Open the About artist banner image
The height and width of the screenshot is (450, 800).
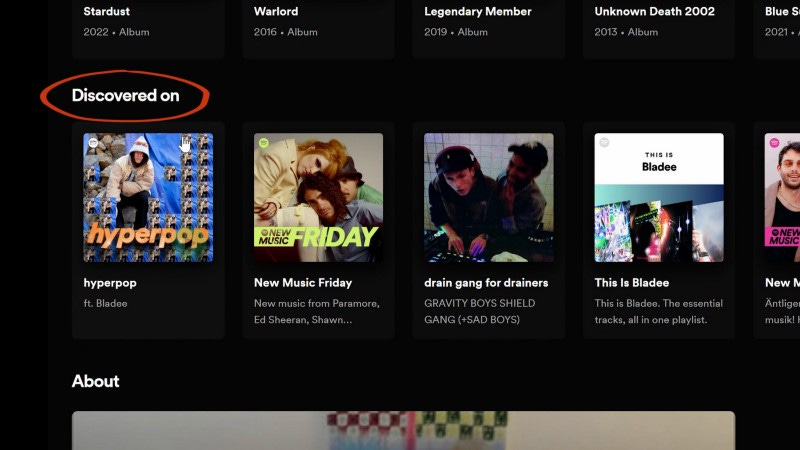(x=404, y=431)
